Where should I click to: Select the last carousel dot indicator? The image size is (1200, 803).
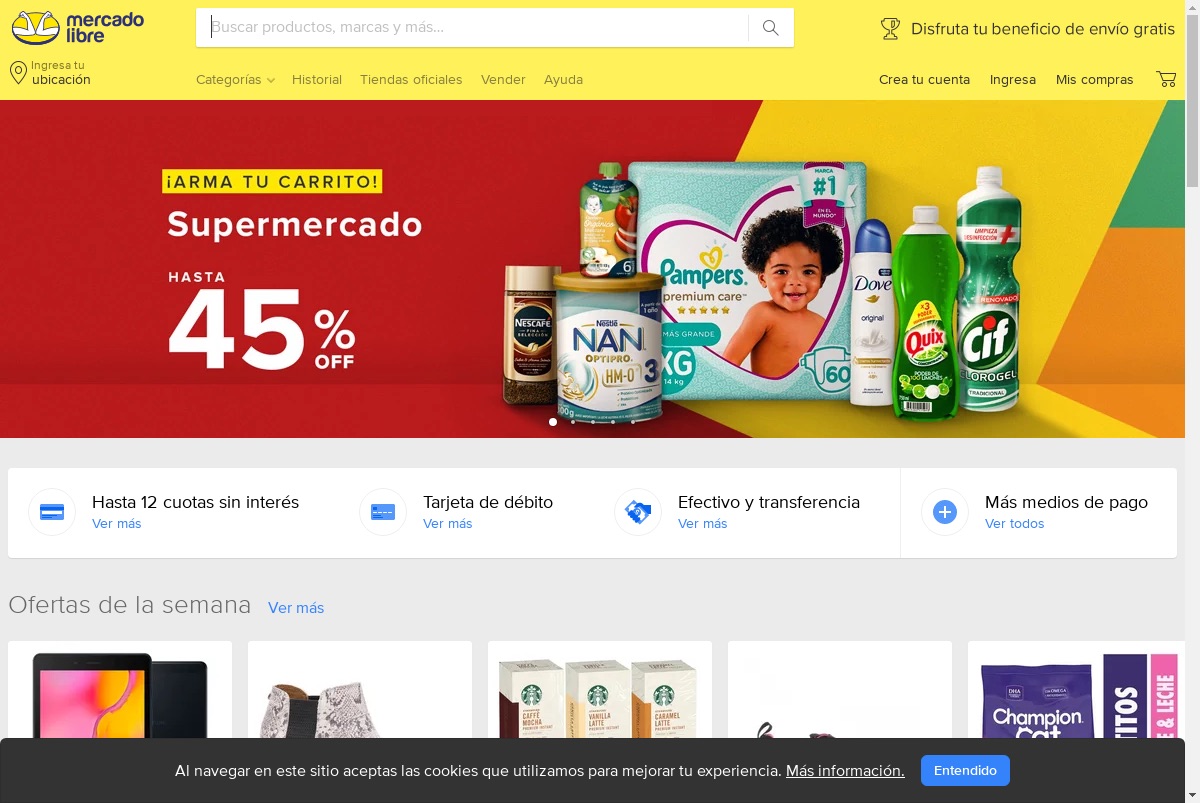coord(633,422)
